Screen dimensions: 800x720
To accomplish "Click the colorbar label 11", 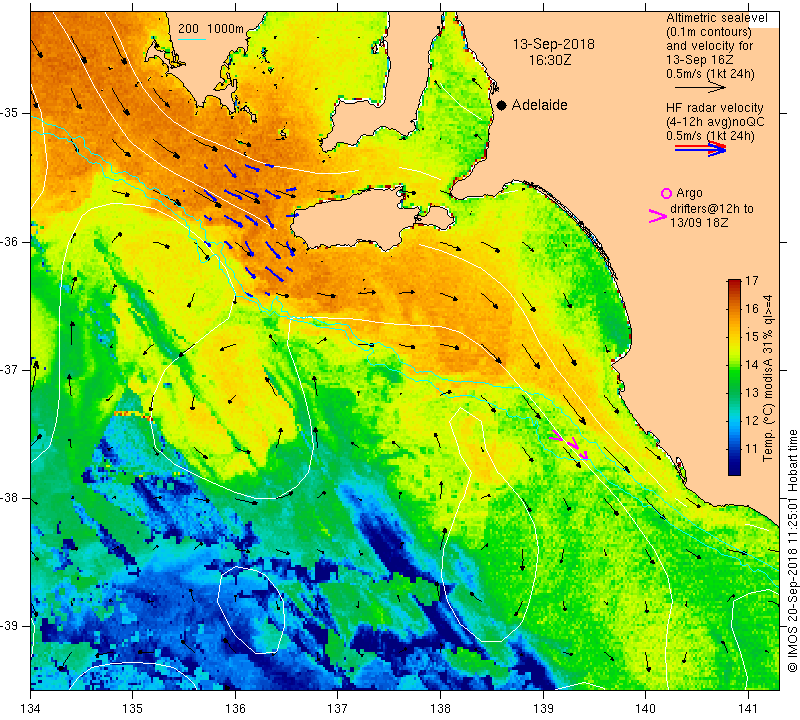I will (x=752, y=449).
